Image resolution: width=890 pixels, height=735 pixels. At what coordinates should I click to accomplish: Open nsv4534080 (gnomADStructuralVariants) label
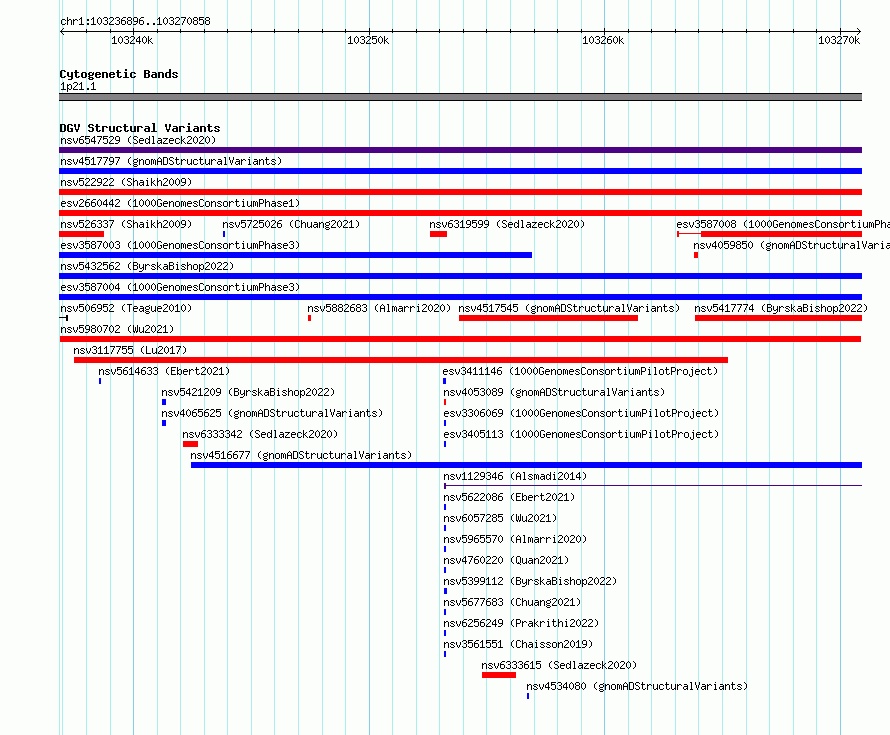(637, 686)
